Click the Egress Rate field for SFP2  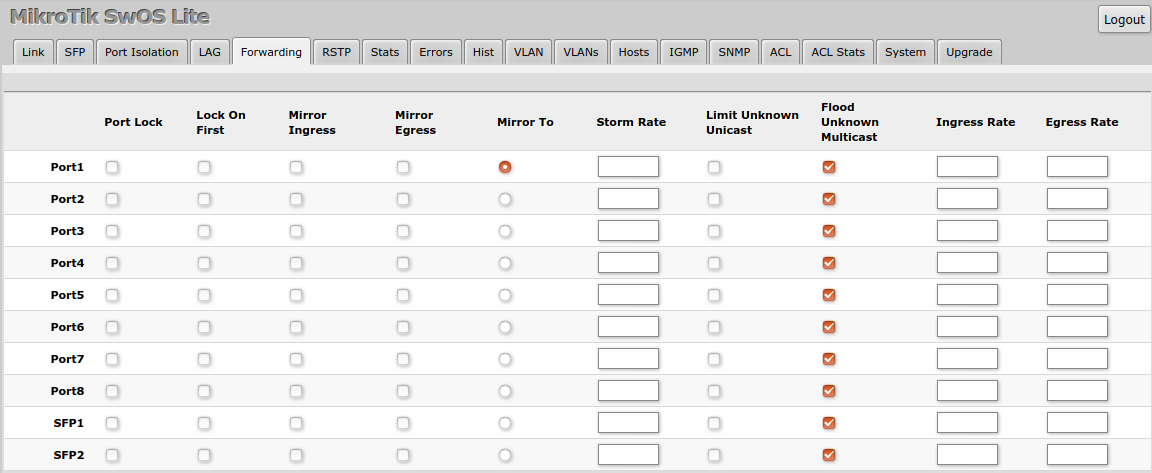coord(1077,455)
